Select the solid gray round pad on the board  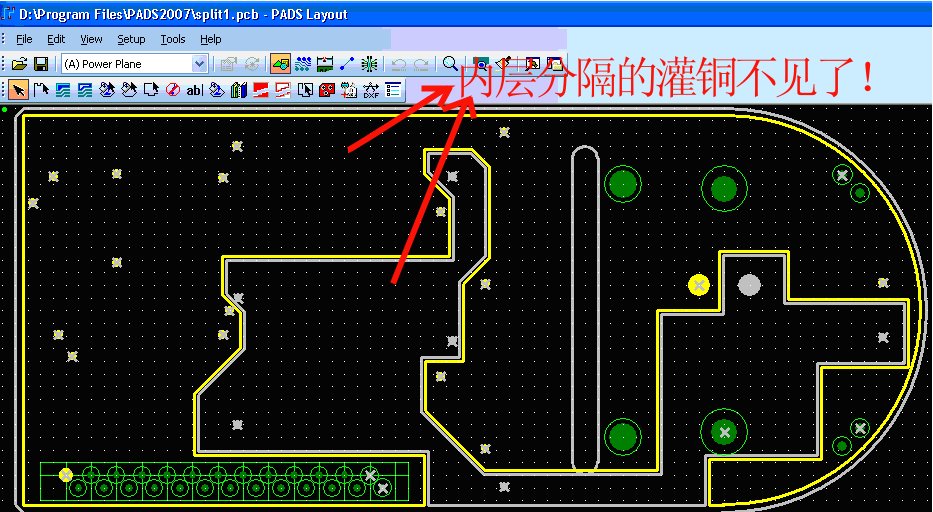pyautogui.click(x=749, y=285)
